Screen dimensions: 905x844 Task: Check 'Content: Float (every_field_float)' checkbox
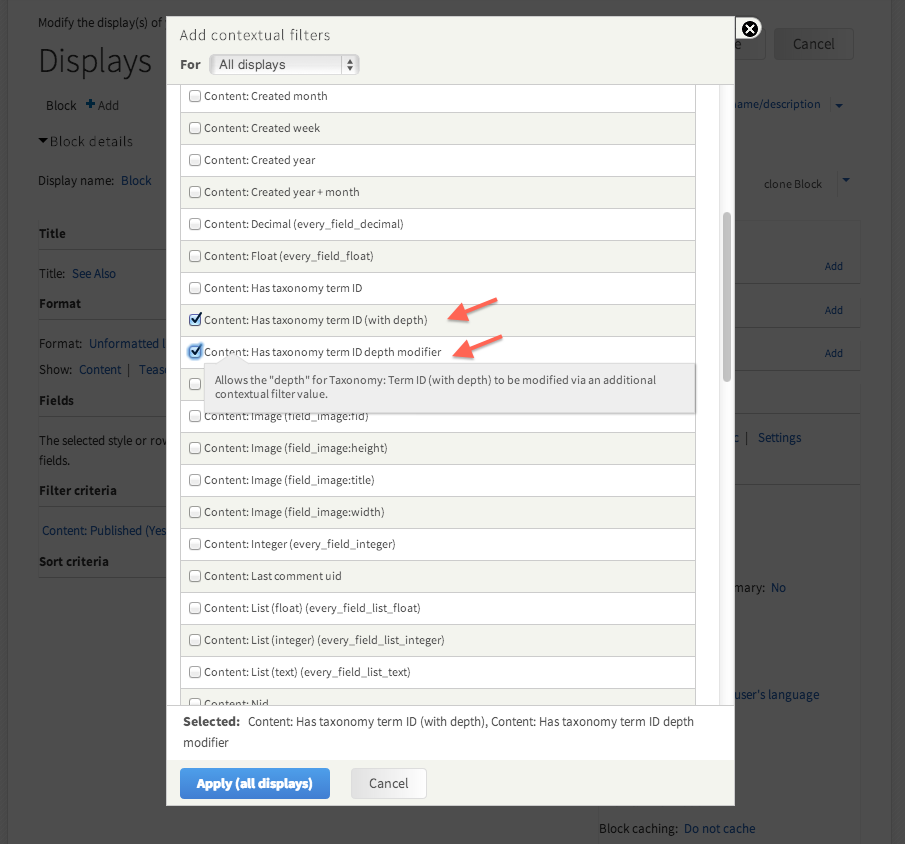coord(195,256)
